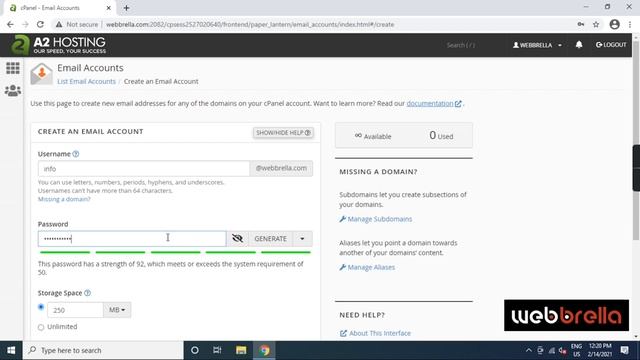Reload the browser page
The height and width of the screenshot is (360, 640).
pyautogui.click(x=40, y=24)
